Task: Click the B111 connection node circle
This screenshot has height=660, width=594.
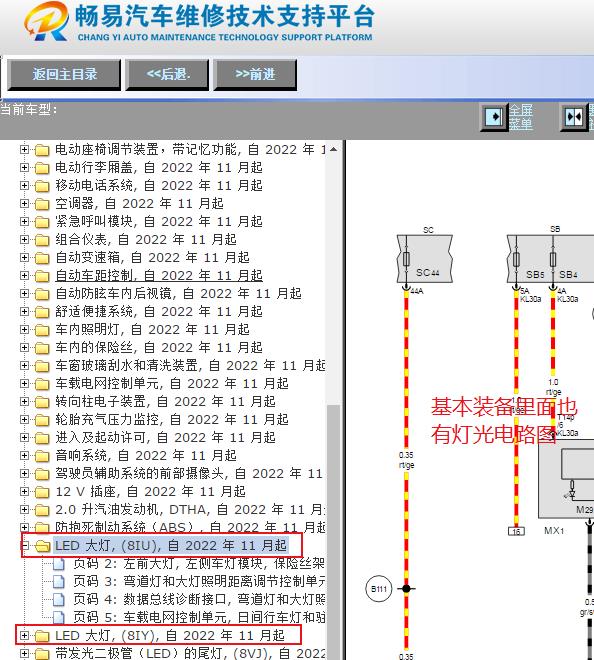Action: [x=379, y=589]
